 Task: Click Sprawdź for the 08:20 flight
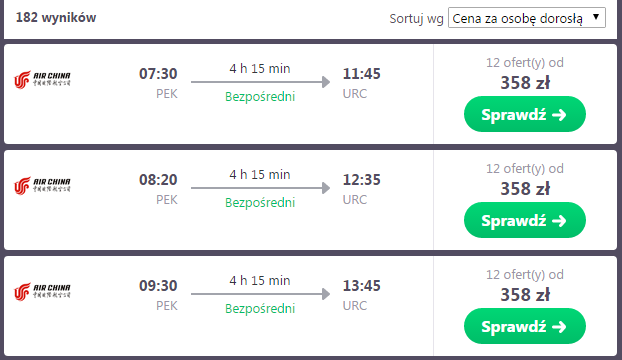[x=524, y=220]
